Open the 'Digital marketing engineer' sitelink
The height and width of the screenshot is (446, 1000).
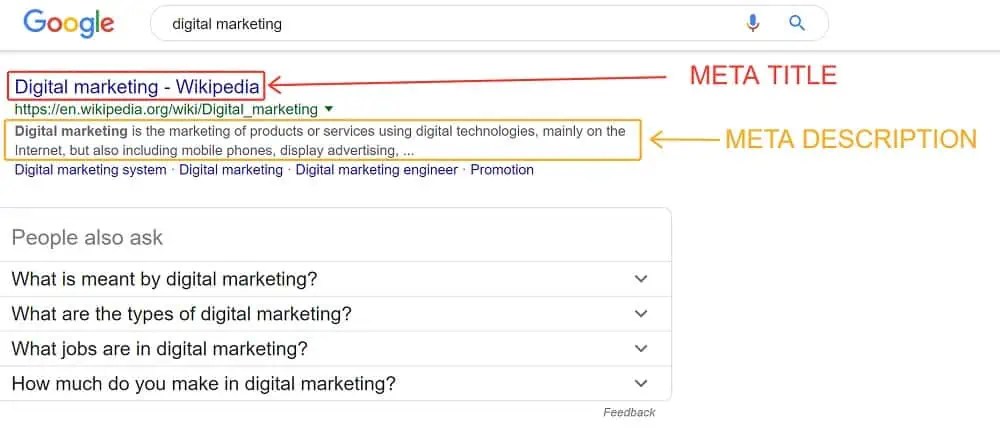click(376, 170)
